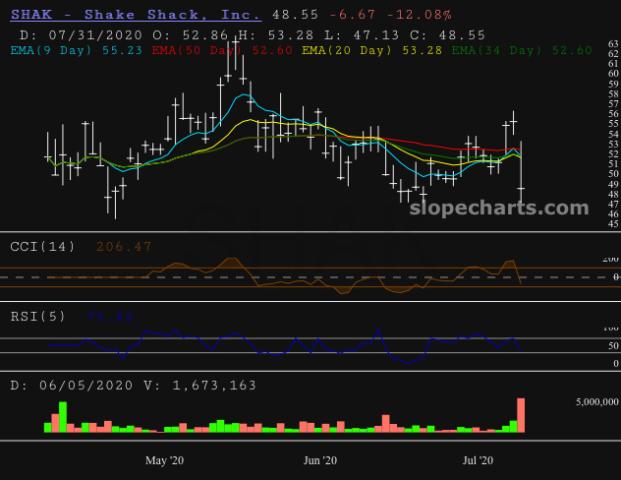This screenshot has height=480, width=621.
Task: Click the CCI(14) indicator label
Action: (42, 247)
